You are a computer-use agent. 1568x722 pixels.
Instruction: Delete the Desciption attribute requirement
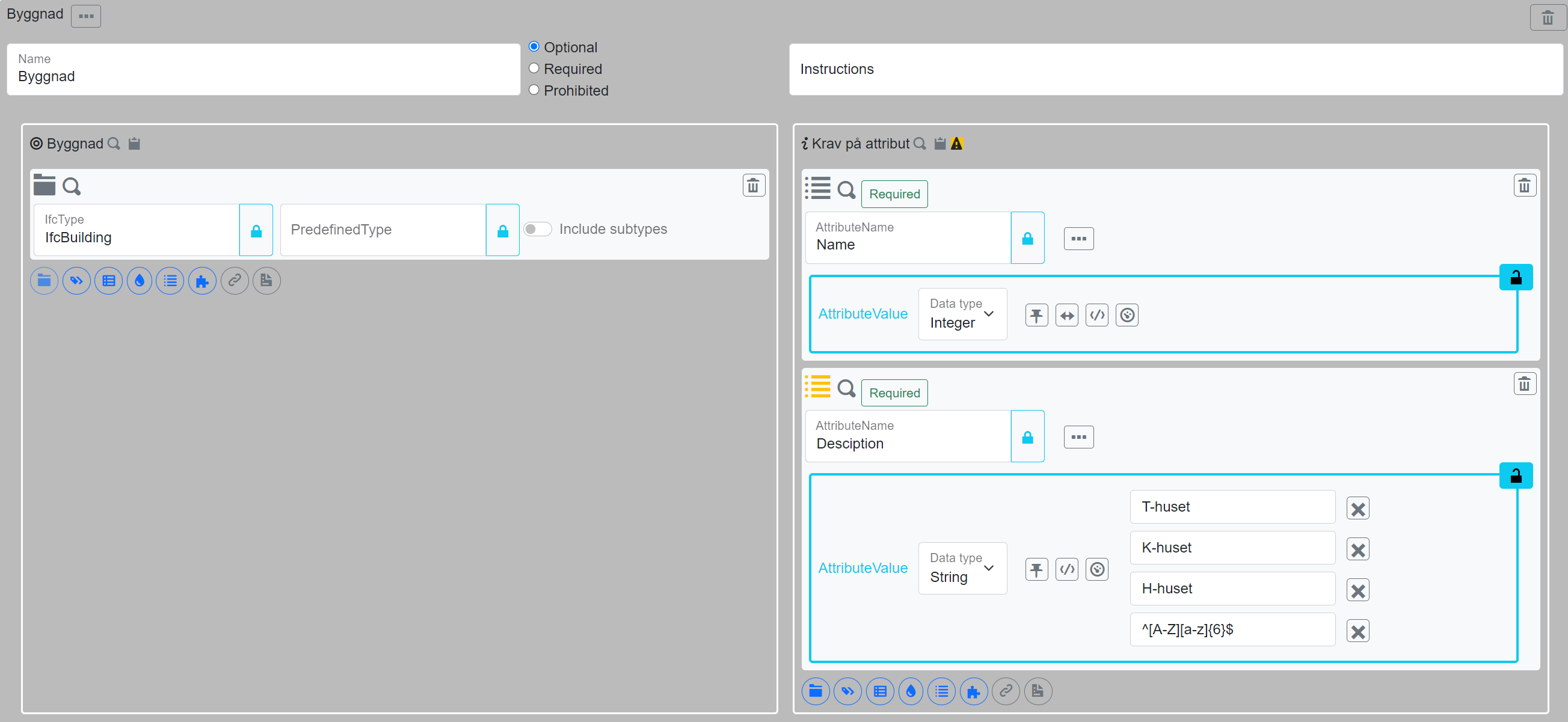pos(1524,384)
